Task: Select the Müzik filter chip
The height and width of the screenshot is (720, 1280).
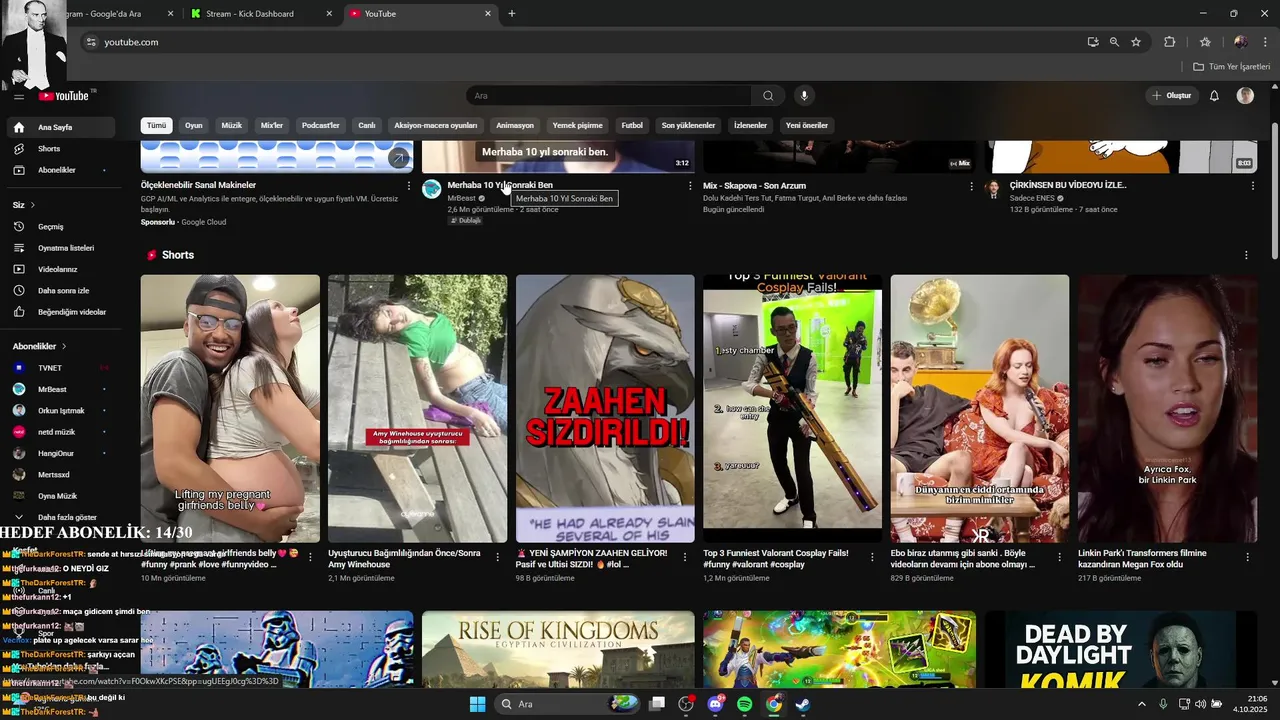Action: click(x=232, y=126)
